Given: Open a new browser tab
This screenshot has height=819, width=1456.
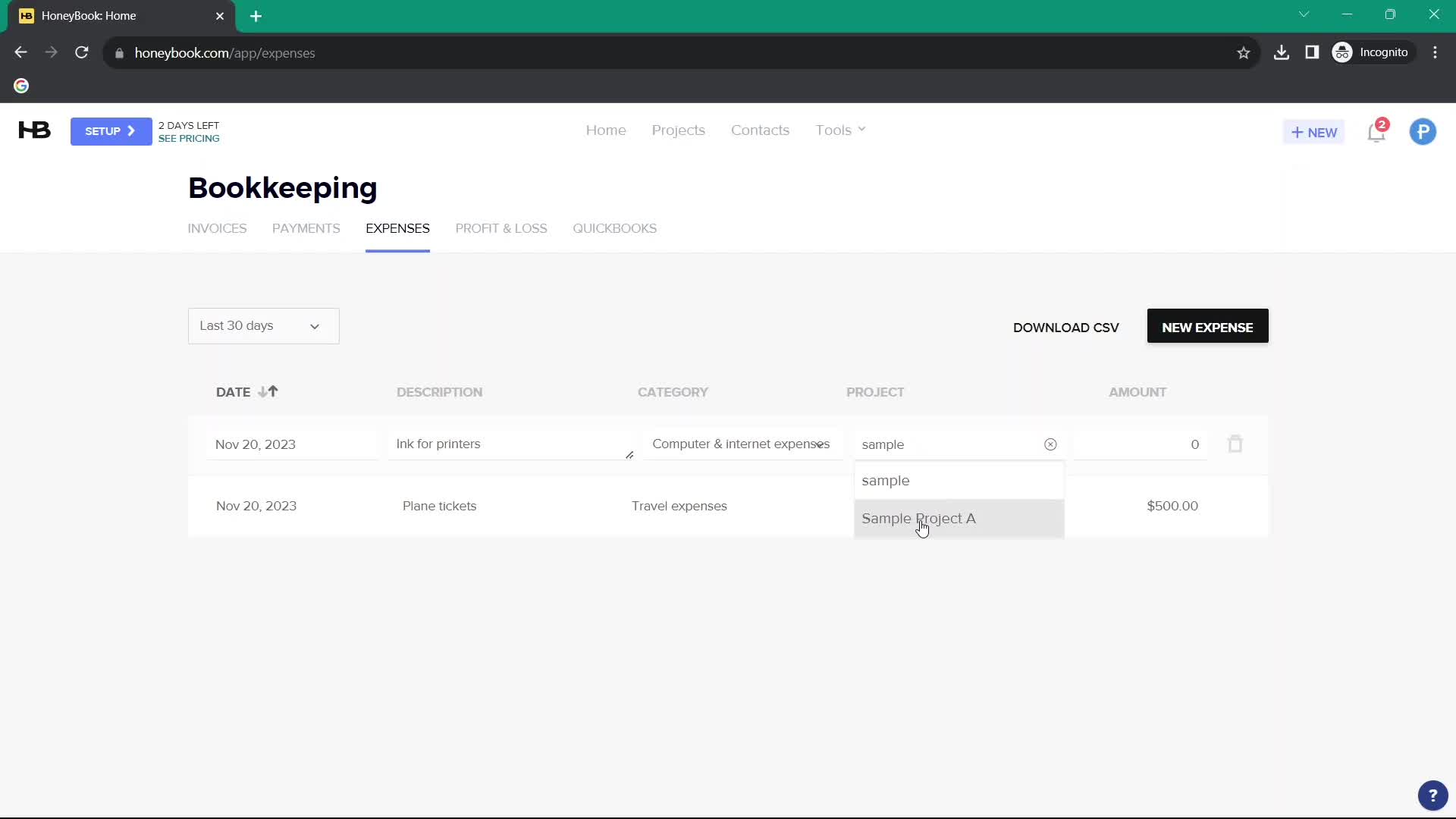Looking at the screenshot, I should click(256, 16).
